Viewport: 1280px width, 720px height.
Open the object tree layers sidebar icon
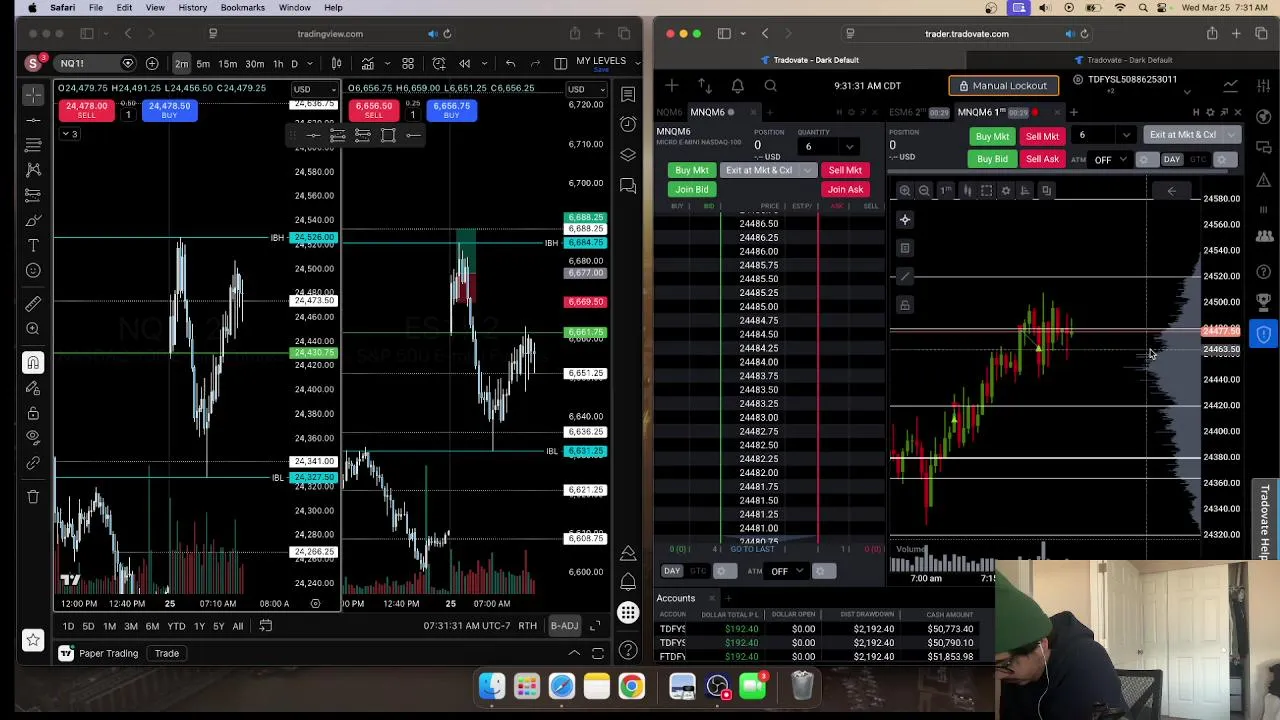(x=628, y=155)
